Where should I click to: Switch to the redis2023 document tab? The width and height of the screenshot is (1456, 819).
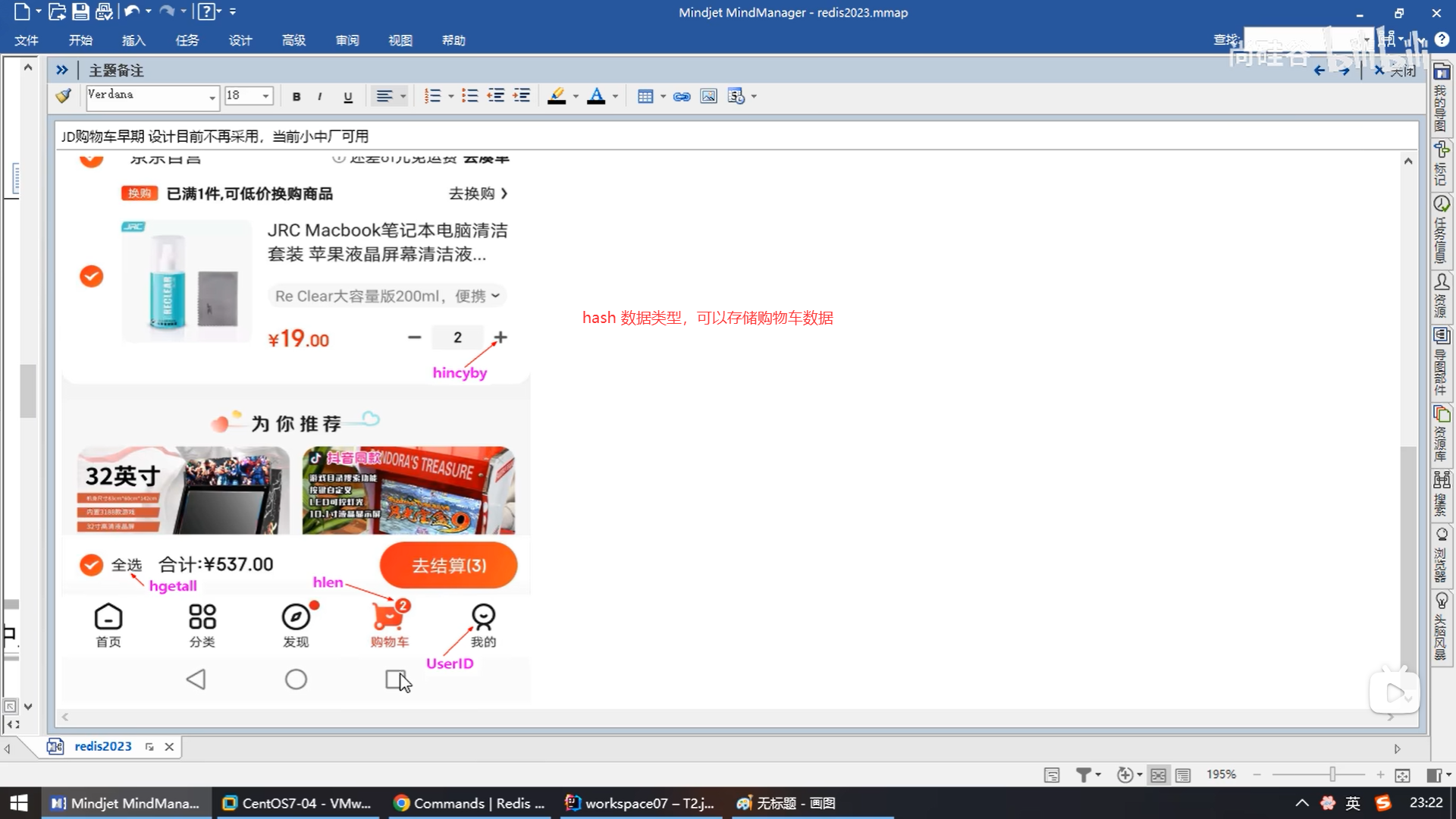pos(102,746)
